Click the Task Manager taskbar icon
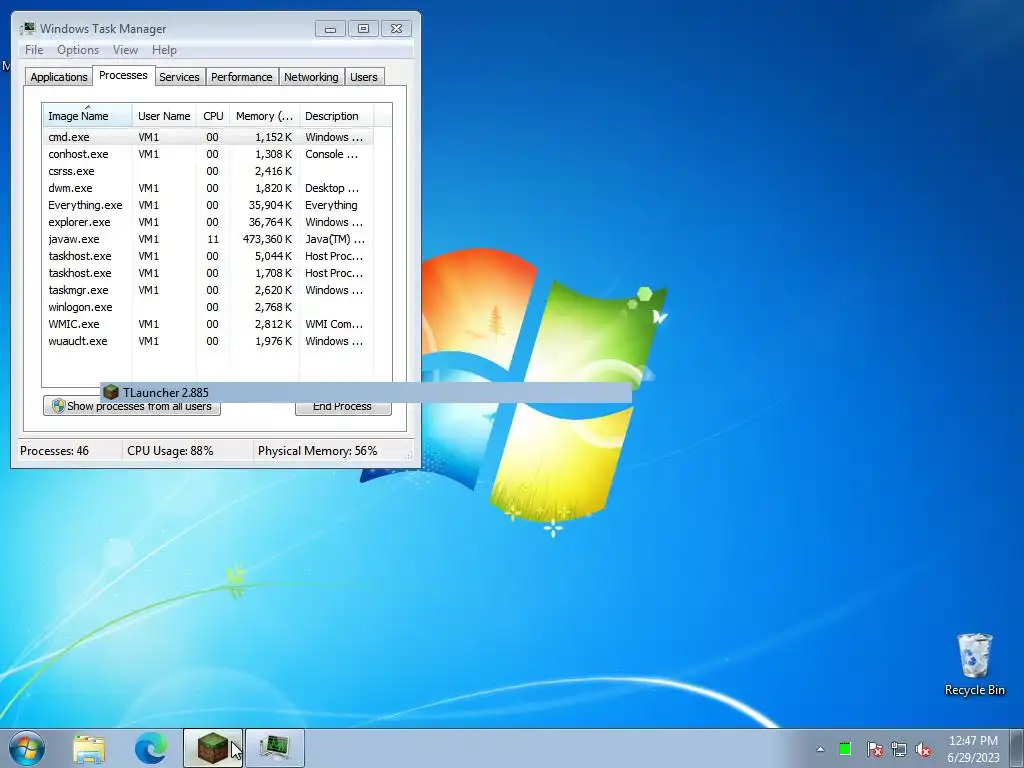Viewport: 1024px width, 768px height. point(274,748)
